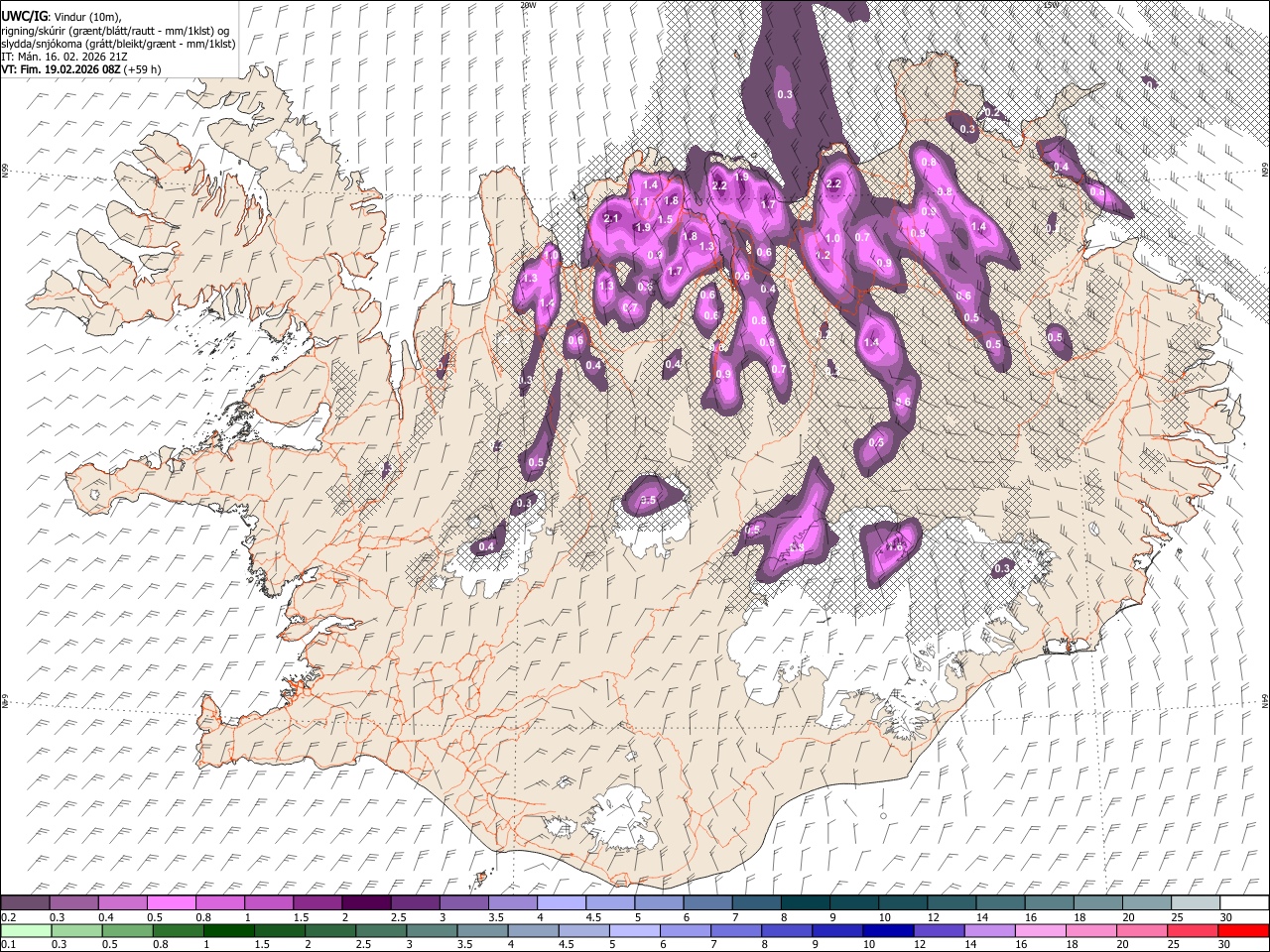Click the 'slydda/snjókoma' header line
Viewport: 1270px width, 952px height.
118,44
